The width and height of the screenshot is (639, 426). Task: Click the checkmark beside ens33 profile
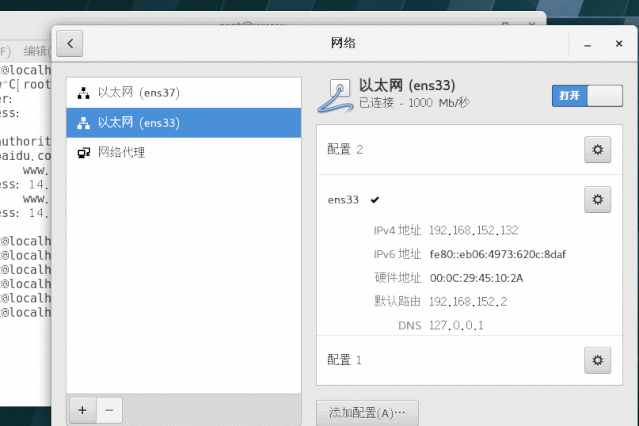[x=374, y=200]
